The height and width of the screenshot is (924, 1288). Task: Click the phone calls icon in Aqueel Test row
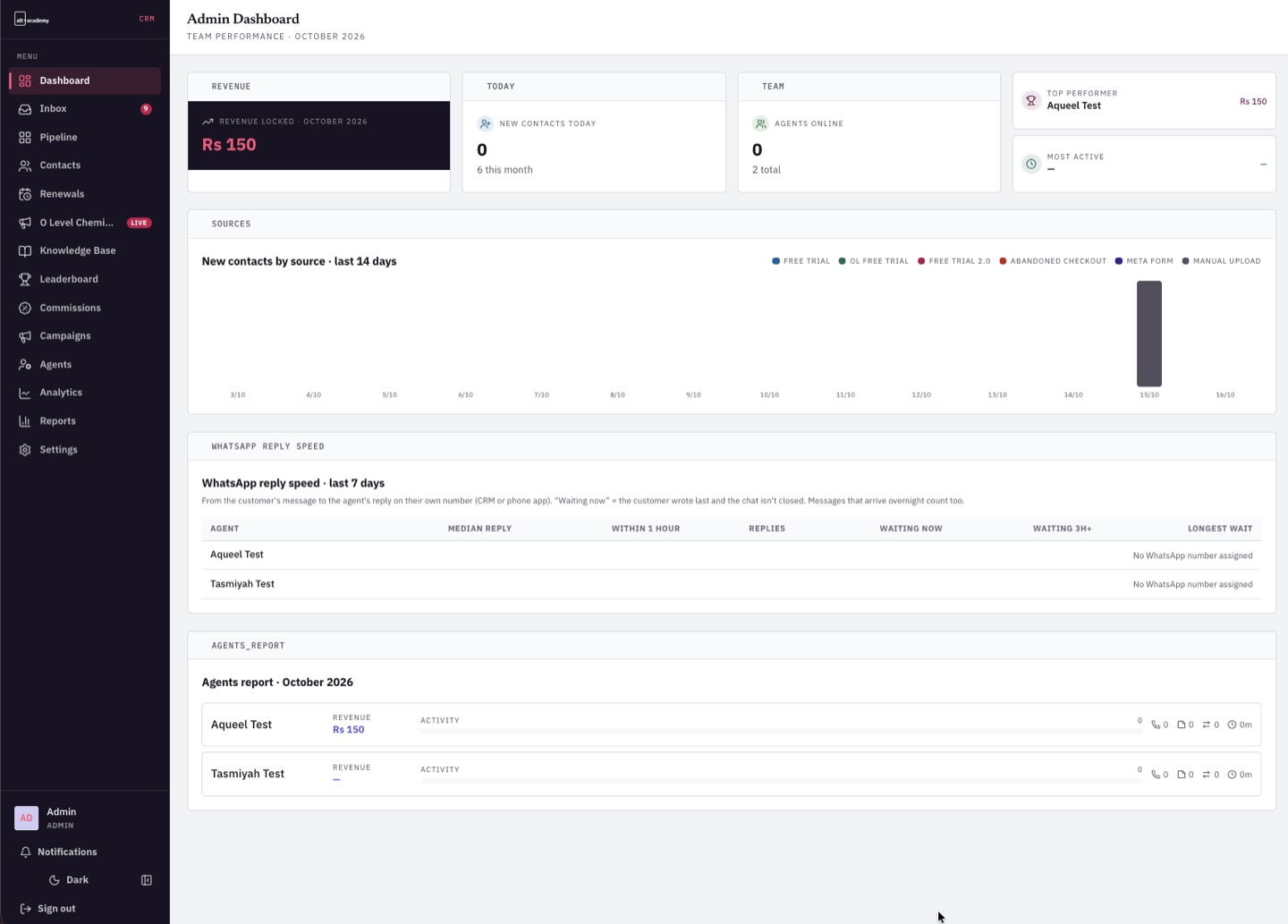[x=1156, y=725]
